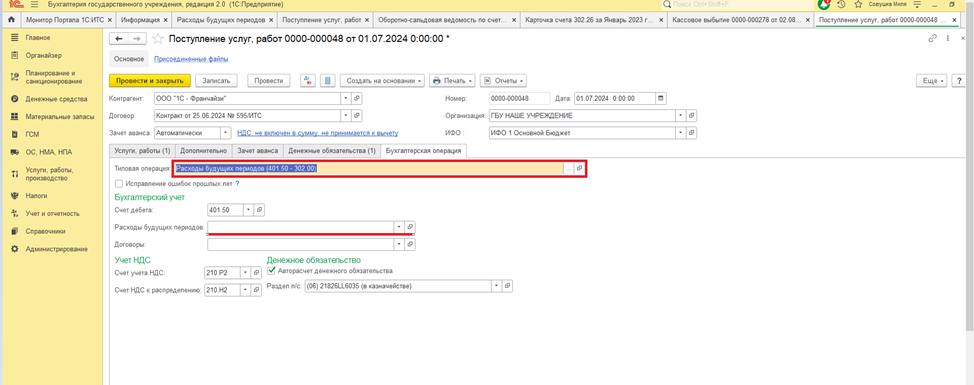
Task: Open the calendar picker next to the date field
Action: (x=660, y=98)
